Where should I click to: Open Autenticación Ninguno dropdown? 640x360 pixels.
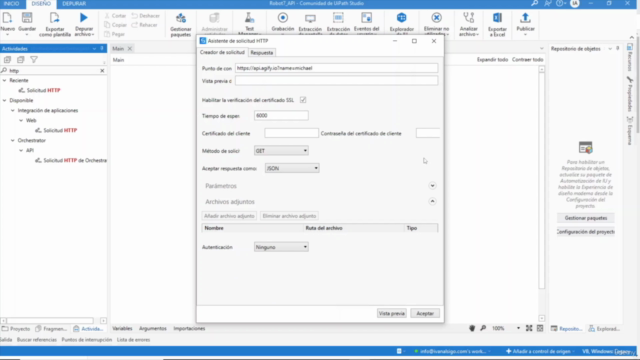click(281, 247)
